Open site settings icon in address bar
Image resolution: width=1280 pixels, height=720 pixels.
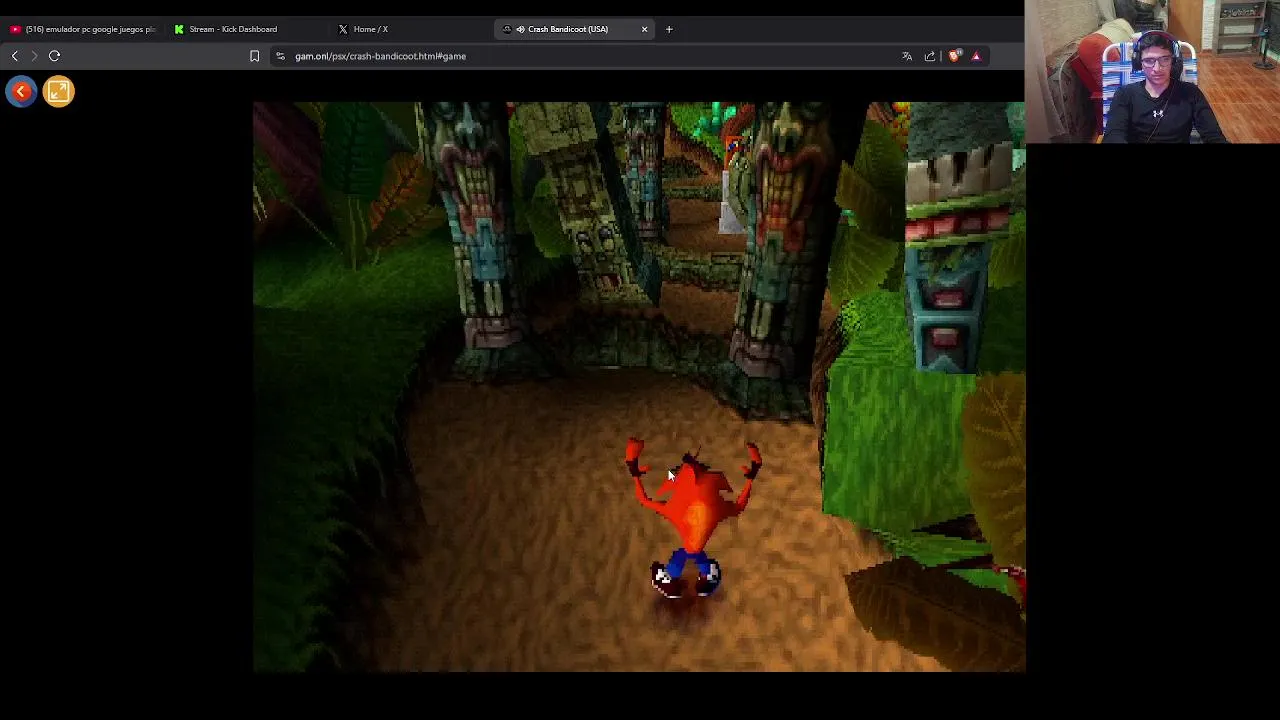pos(280,56)
